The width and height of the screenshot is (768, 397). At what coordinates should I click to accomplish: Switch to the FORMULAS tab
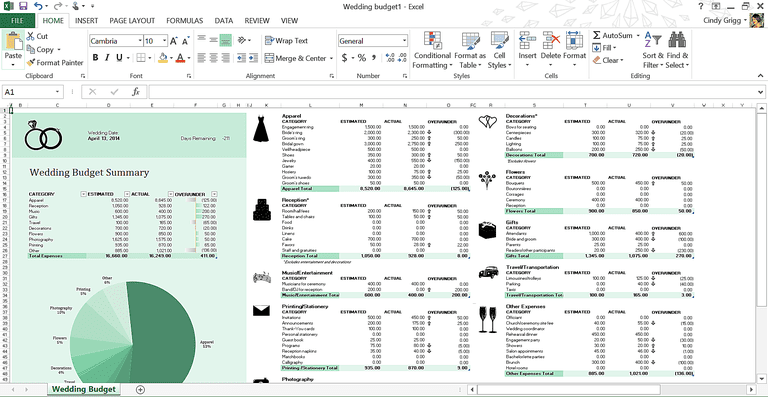[x=185, y=21]
